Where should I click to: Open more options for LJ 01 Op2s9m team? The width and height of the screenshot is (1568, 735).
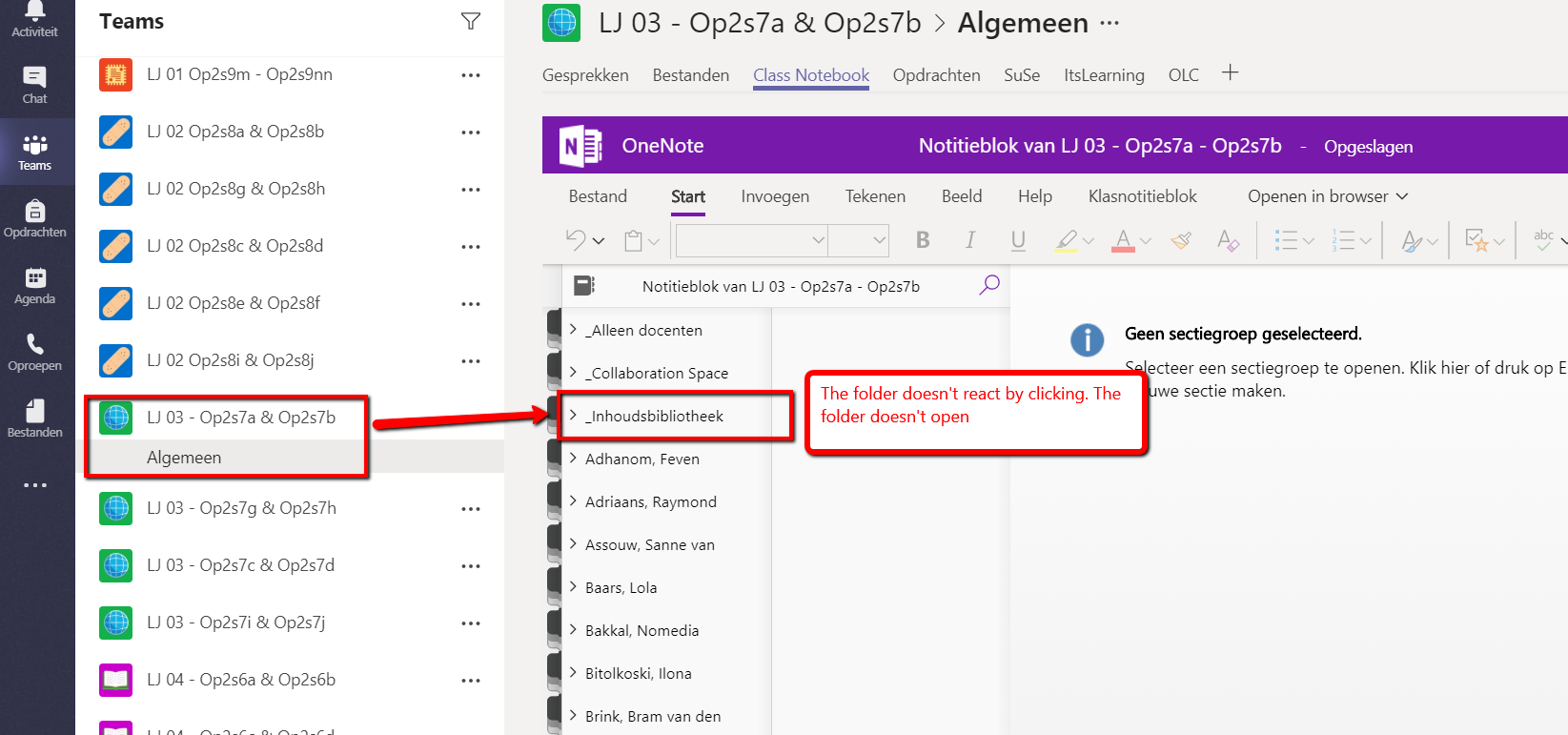(471, 75)
